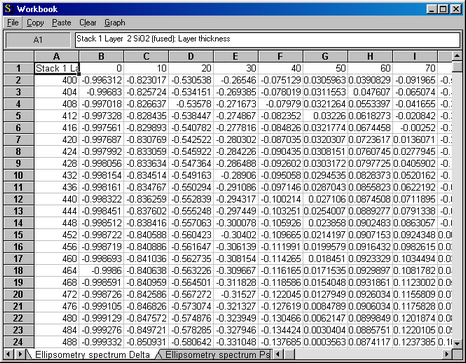Click the horizontal scrollbar thumb

289,354
